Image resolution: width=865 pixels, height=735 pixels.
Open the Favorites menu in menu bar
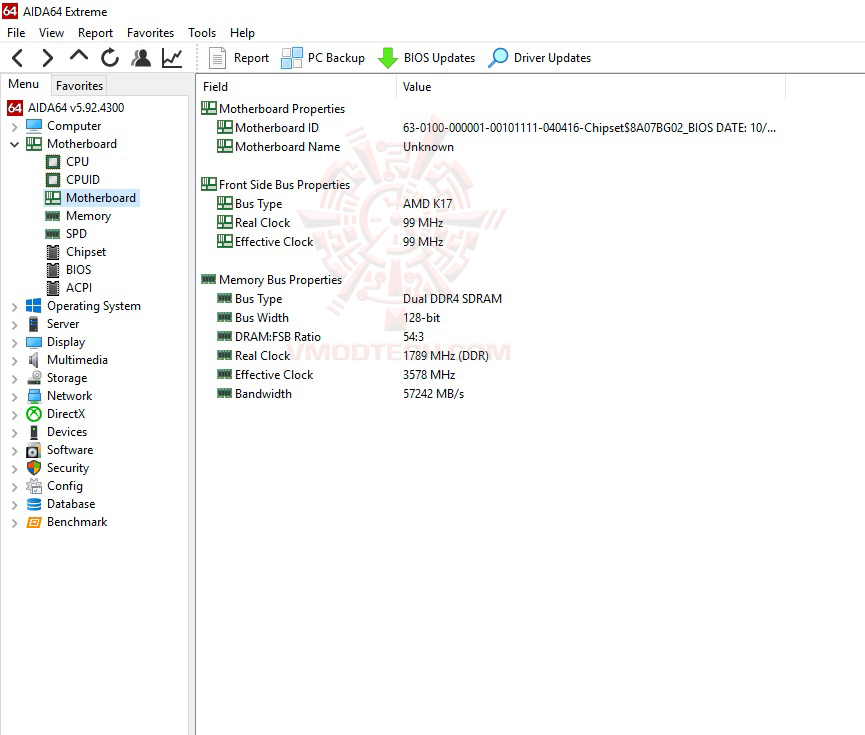150,33
